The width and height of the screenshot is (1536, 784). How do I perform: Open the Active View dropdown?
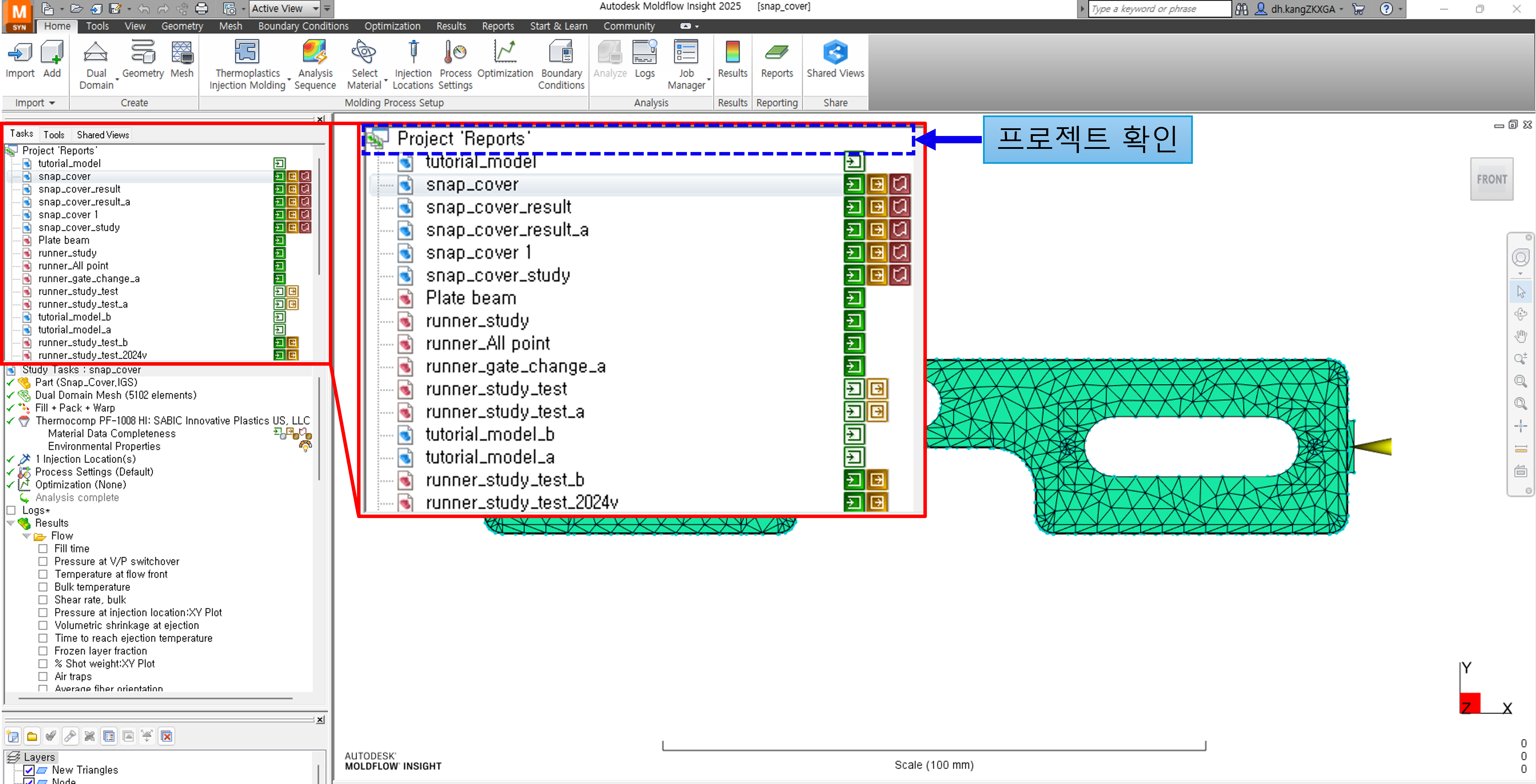(285, 8)
